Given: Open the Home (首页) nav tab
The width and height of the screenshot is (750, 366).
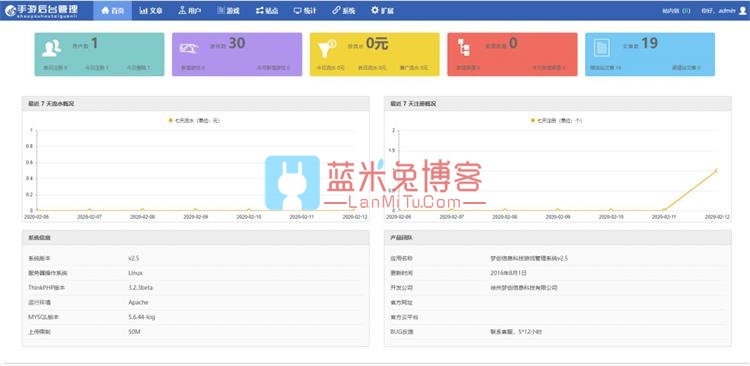Looking at the screenshot, I should (112, 11).
